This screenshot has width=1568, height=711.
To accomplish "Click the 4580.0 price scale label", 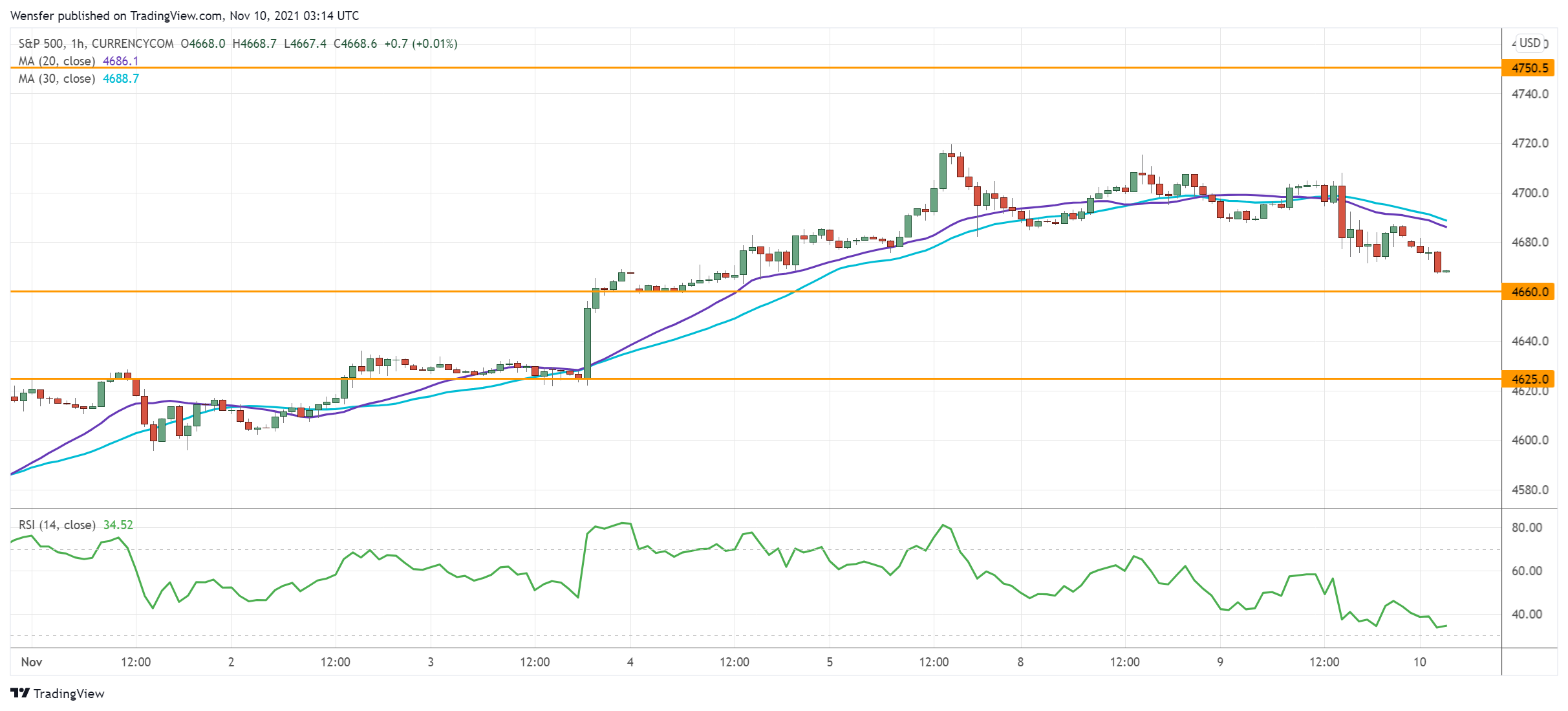I will click(x=1529, y=490).
